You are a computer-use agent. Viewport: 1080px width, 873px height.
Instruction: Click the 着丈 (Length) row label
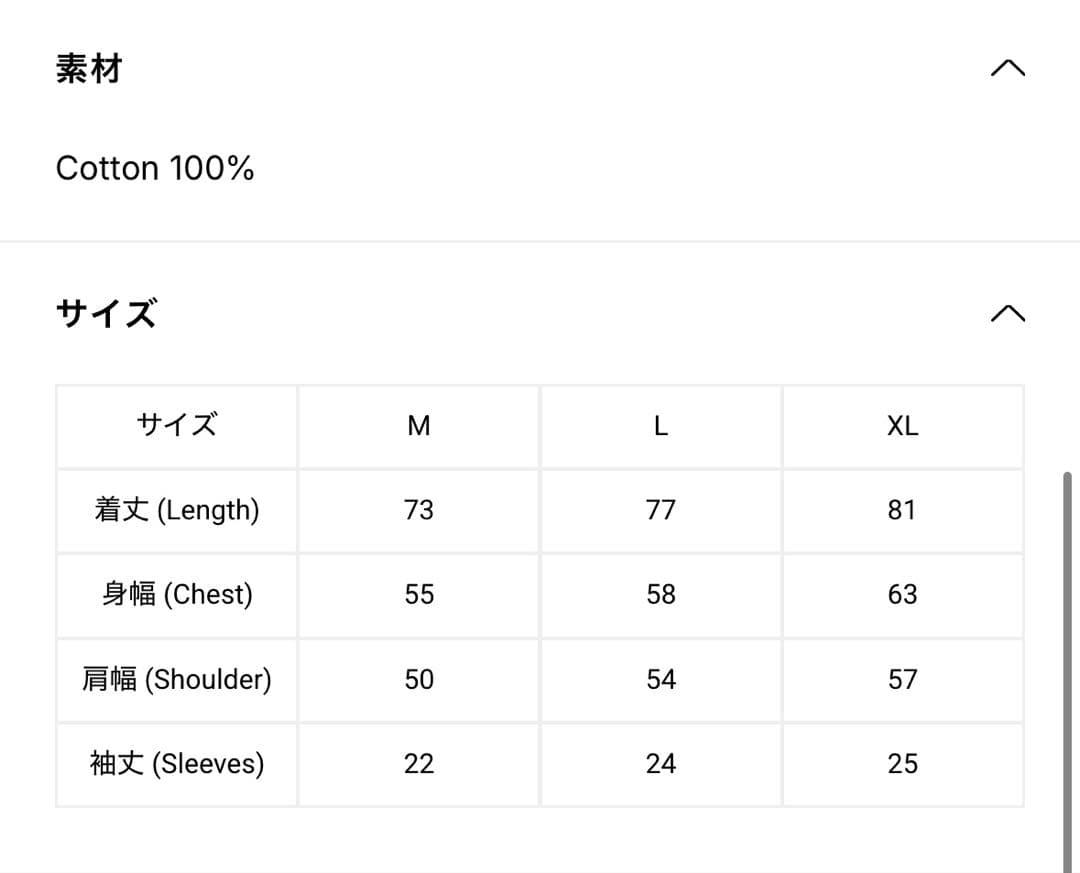(176, 510)
